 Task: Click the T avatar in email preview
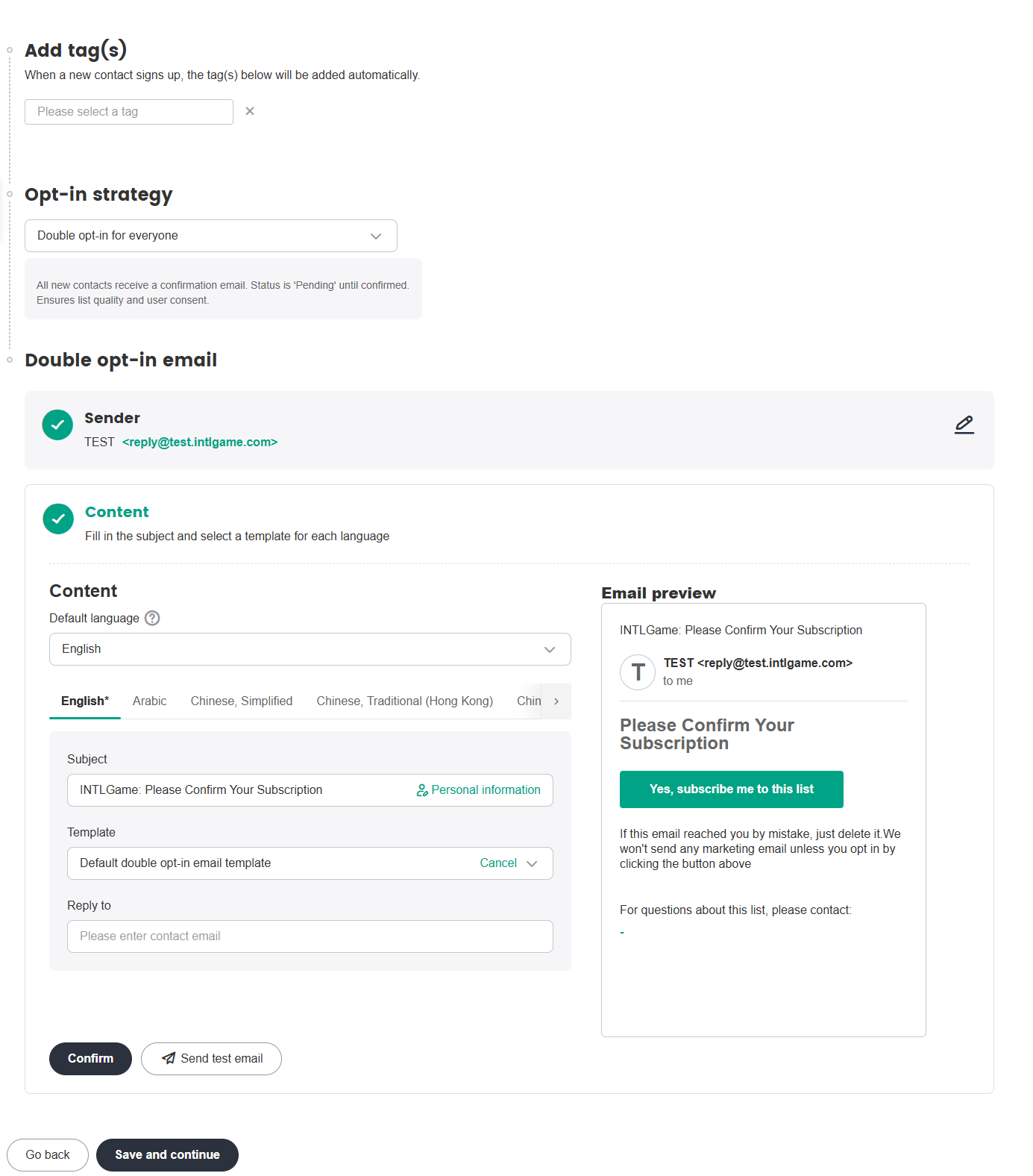point(638,672)
